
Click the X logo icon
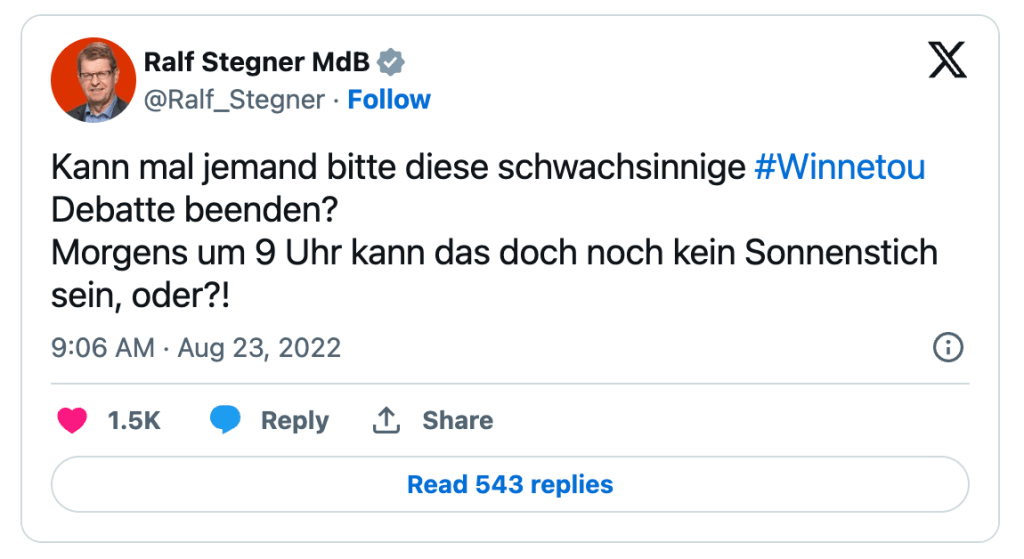coord(947,62)
